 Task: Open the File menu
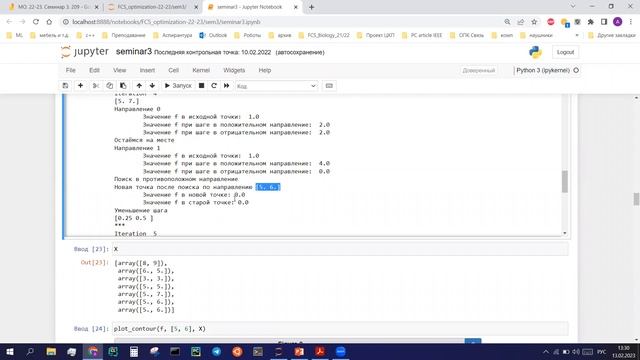pos(71,70)
